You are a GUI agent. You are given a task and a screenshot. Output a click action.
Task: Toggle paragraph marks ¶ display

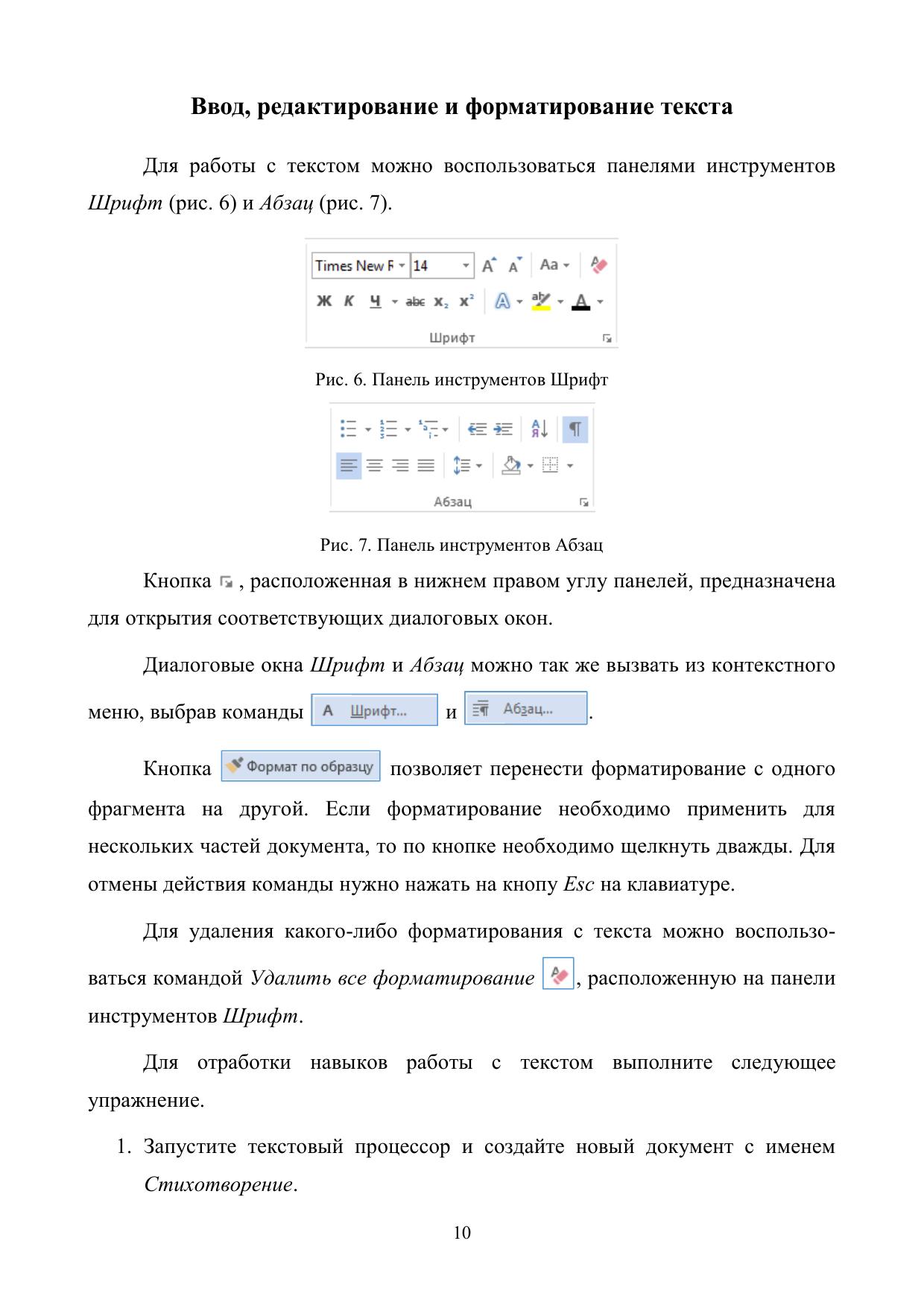click(x=575, y=429)
